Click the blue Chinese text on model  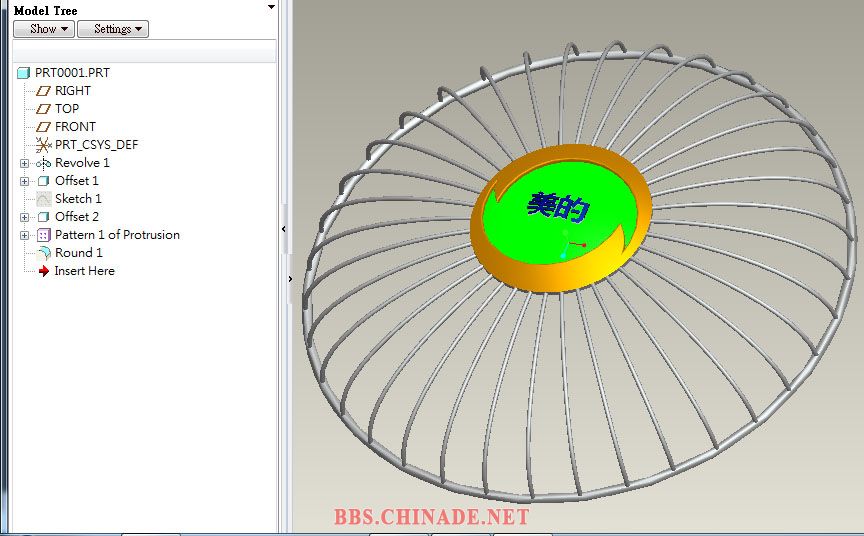point(558,208)
